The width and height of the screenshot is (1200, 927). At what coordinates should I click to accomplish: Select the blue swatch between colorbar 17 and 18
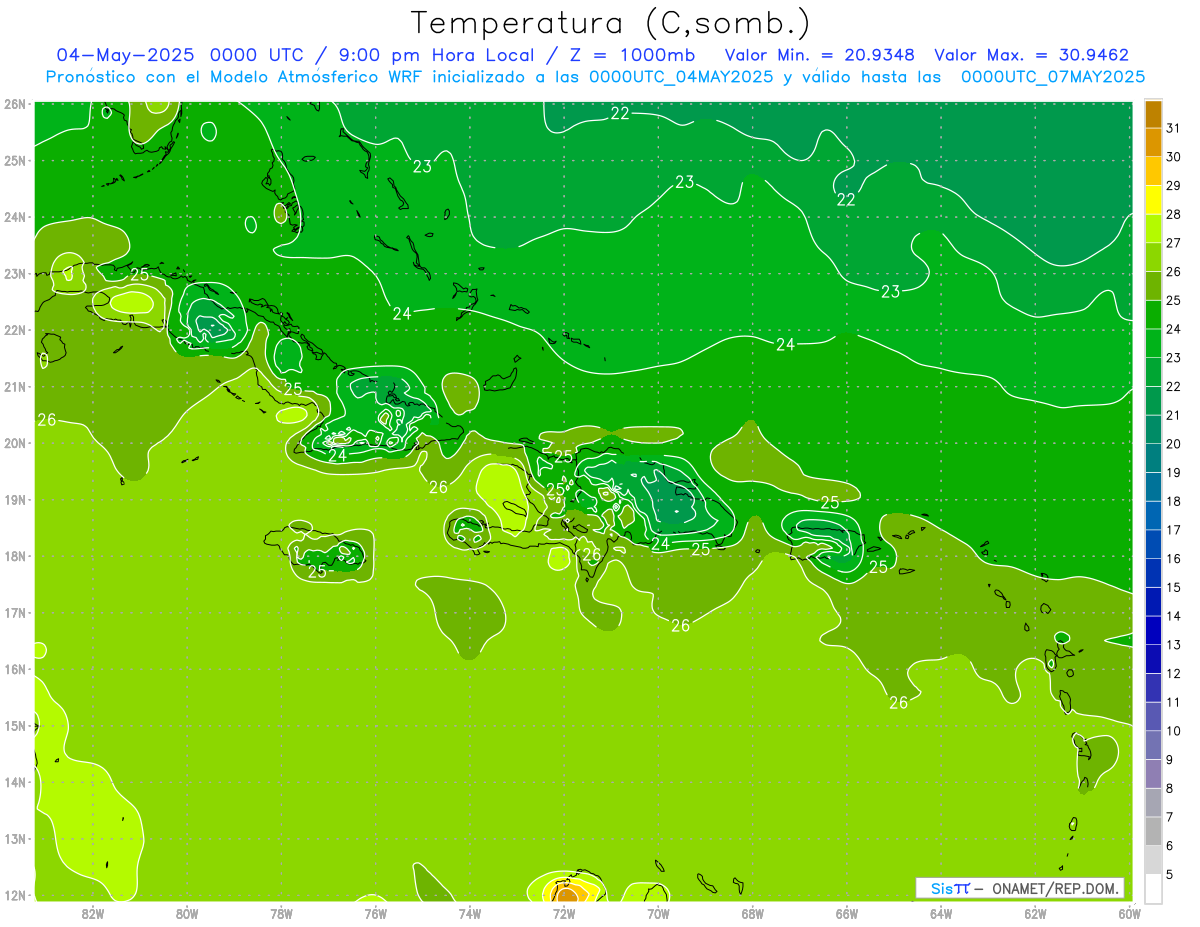click(1153, 516)
